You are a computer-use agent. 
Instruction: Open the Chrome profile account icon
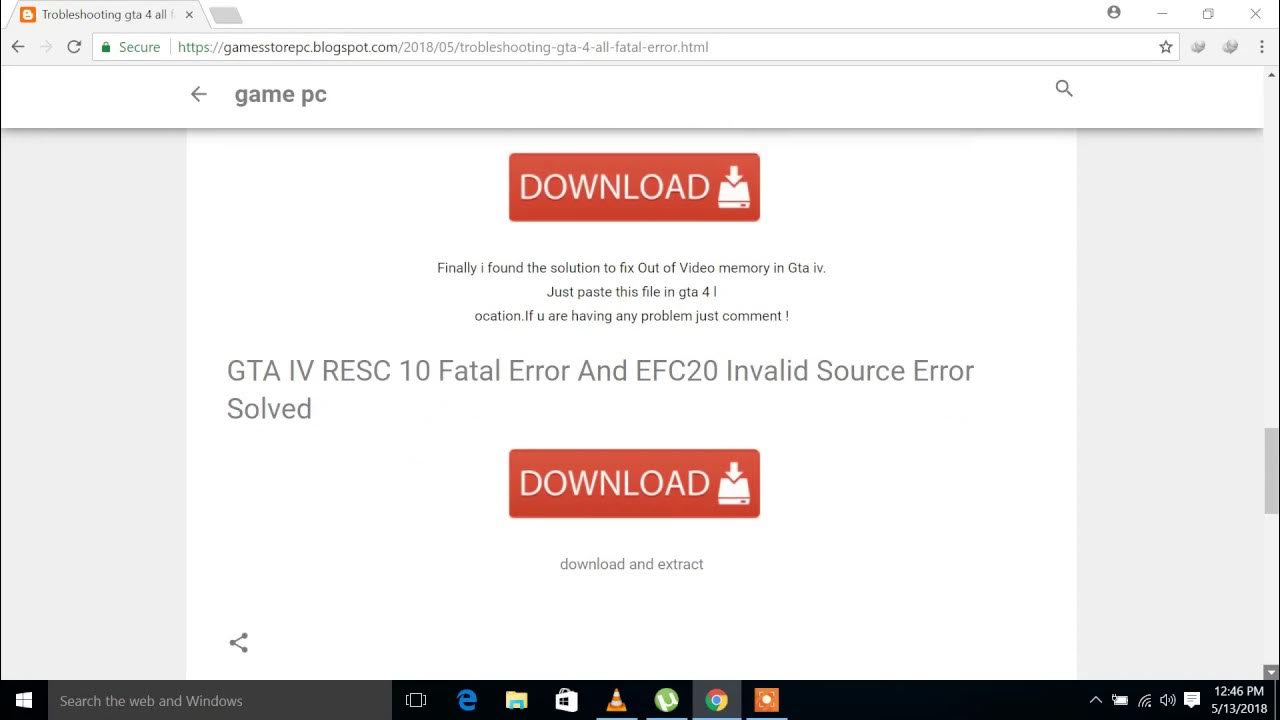[x=1114, y=13]
